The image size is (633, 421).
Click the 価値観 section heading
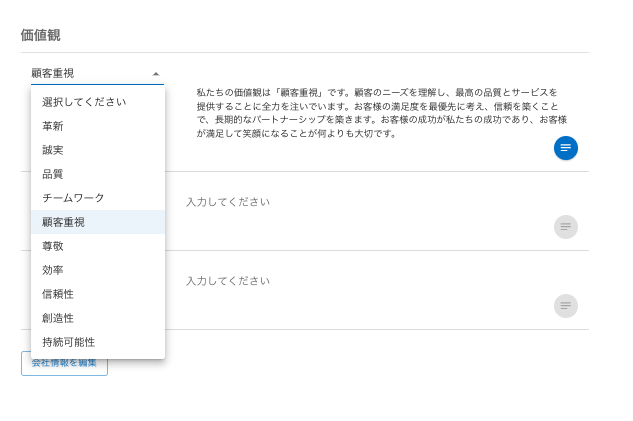(x=40, y=35)
